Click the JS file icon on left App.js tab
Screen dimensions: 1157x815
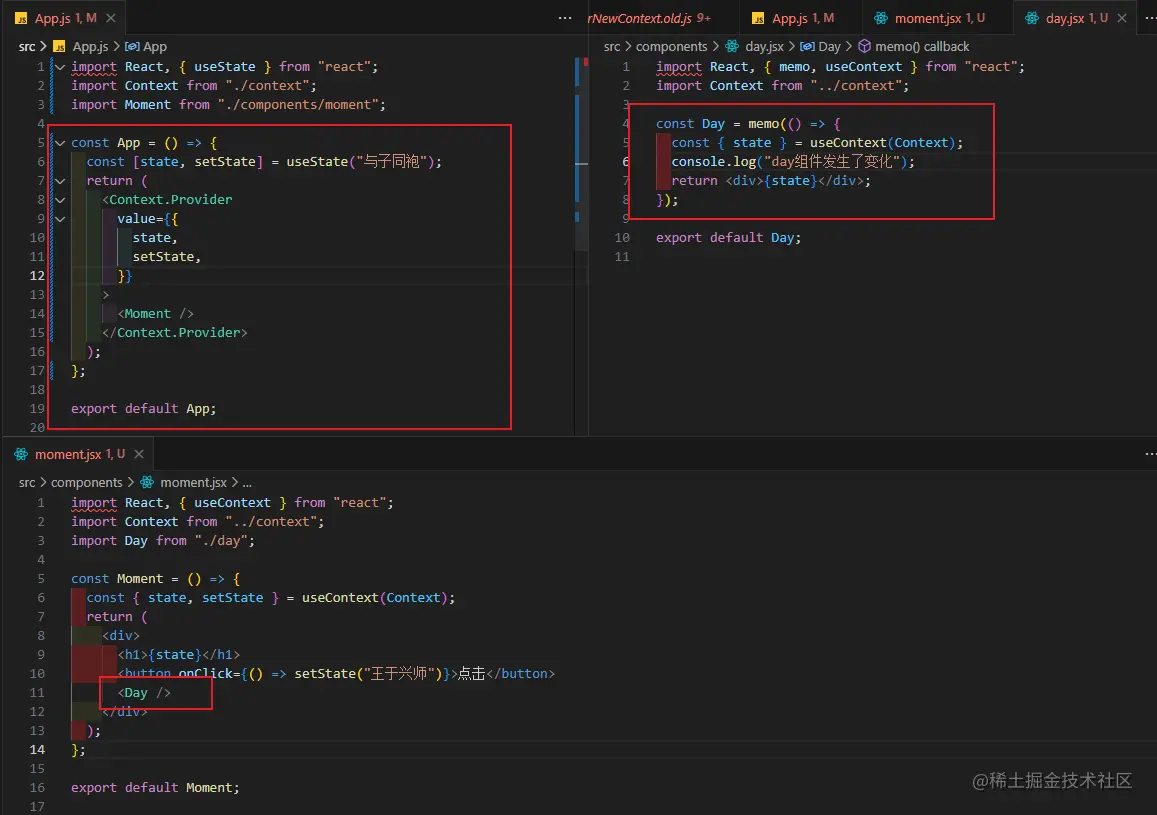[x=21, y=18]
